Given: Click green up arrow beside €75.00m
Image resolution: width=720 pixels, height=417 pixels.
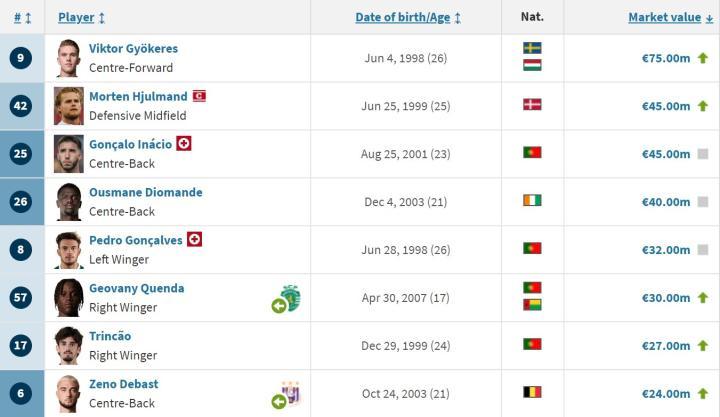Looking at the screenshot, I should pos(702,58).
